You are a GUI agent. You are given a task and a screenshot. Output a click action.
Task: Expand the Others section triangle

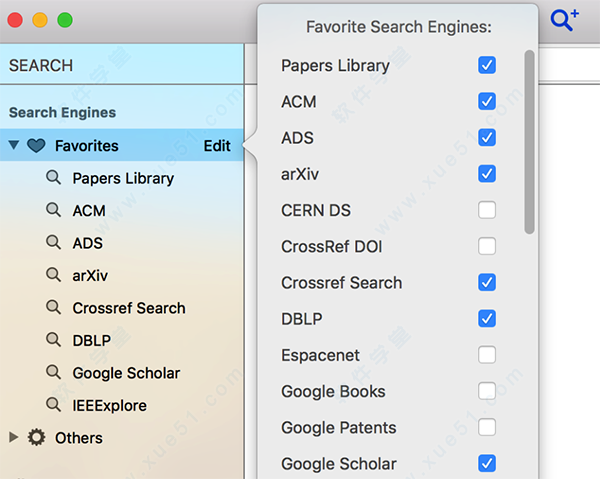(13, 437)
